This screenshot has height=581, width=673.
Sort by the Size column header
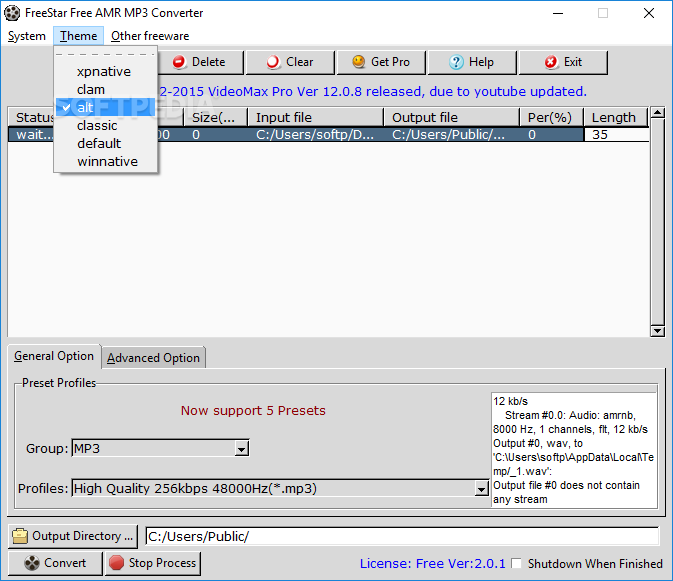click(215, 117)
